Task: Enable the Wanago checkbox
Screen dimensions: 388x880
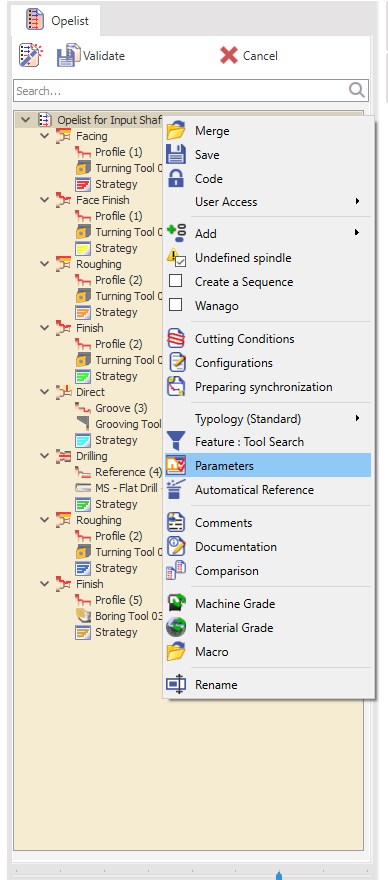Action: click(176, 305)
